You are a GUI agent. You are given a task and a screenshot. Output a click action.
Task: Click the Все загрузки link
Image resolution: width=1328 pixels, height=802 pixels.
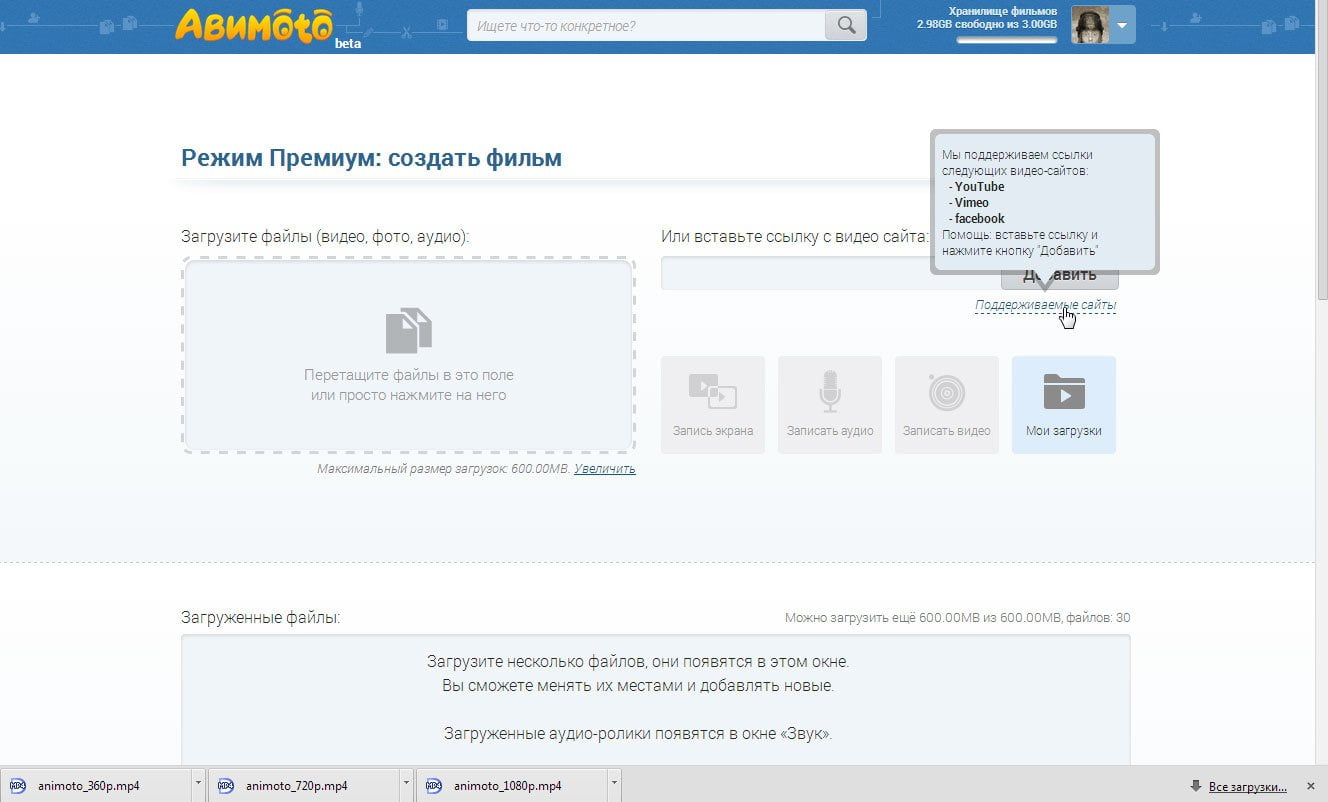(x=1248, y=787)
